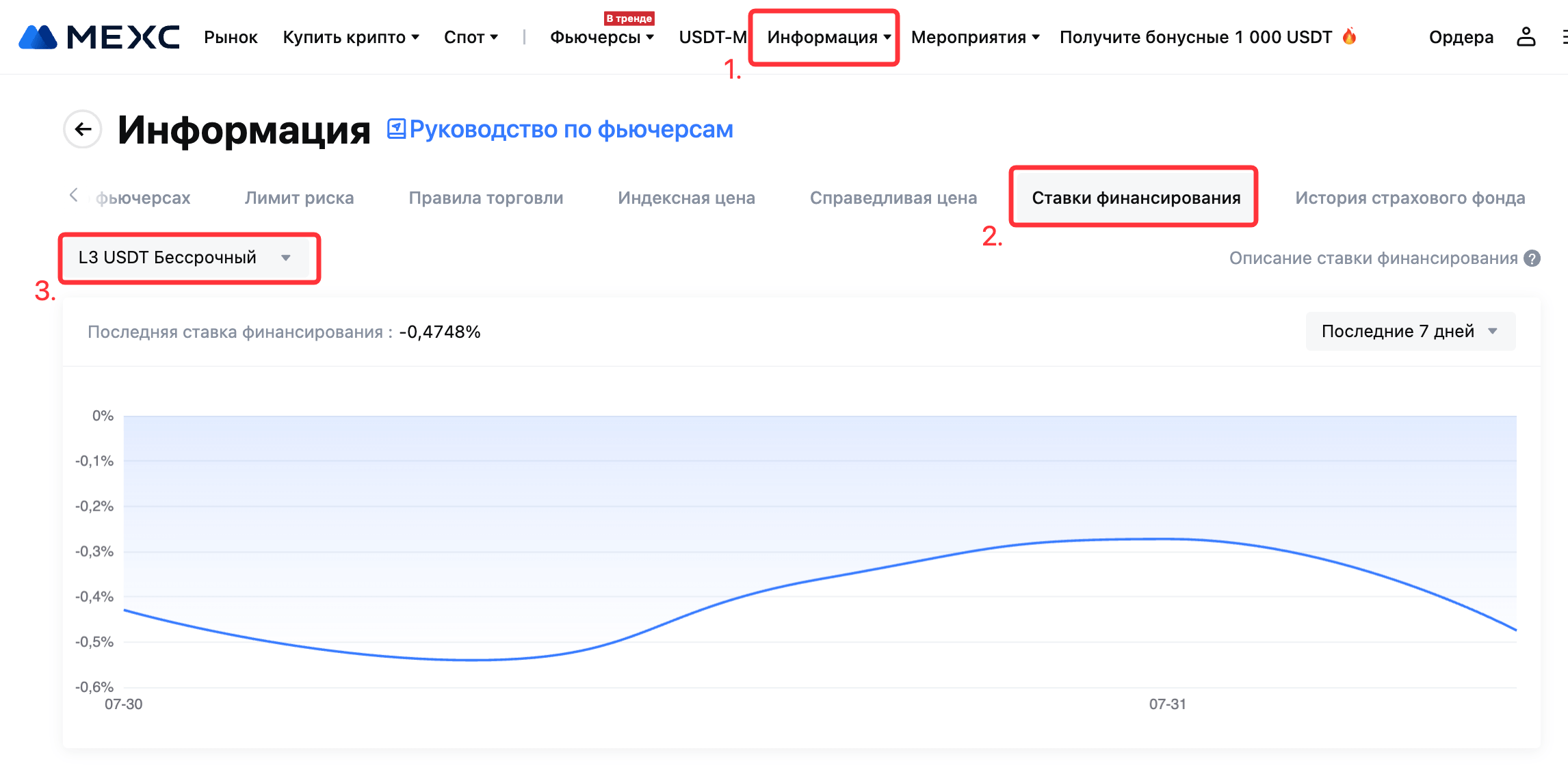Open Руководство по фьючерсам link

571,129
